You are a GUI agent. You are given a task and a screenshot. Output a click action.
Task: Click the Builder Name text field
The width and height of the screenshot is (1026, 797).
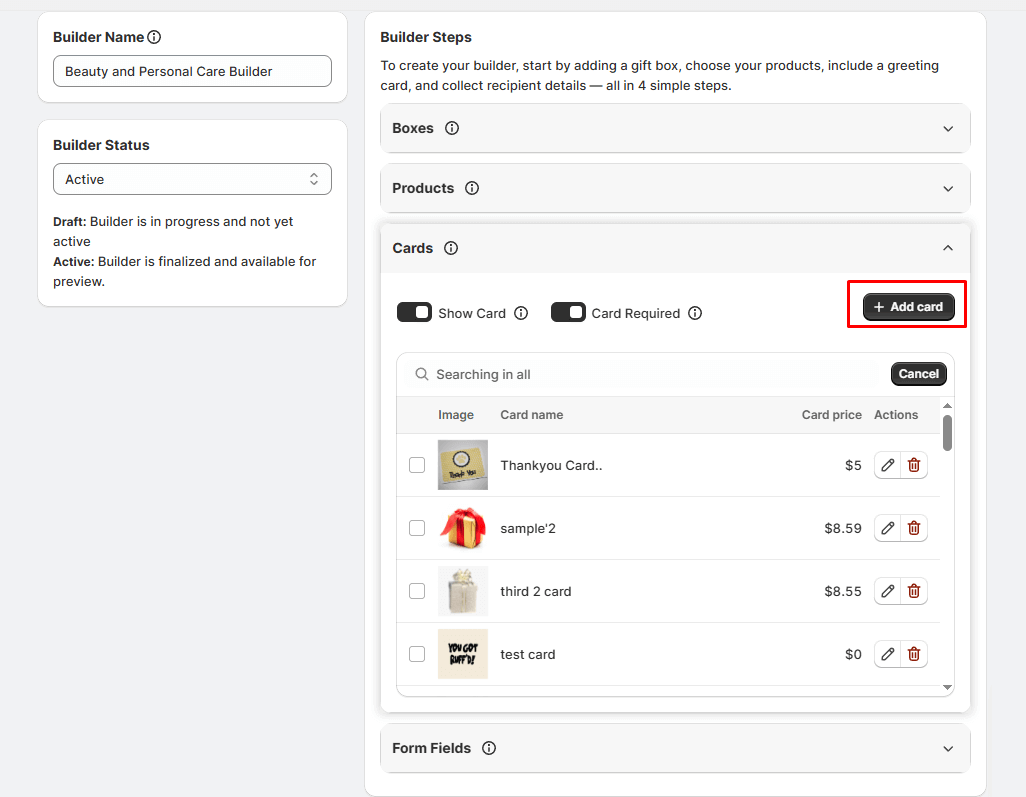coord(192,71)
